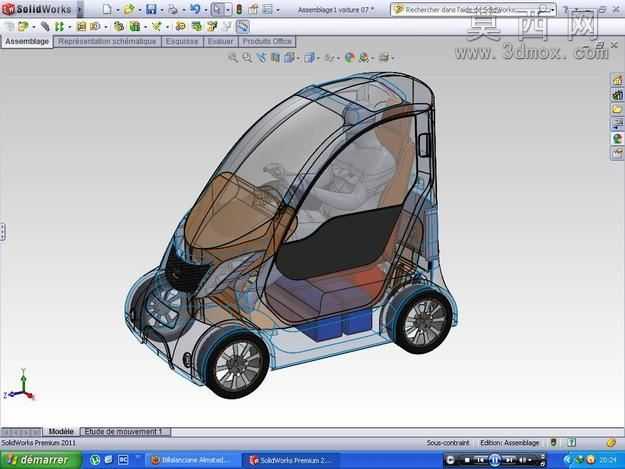Switch to Représentation schématique tab
The width and height of the screenshot is (625, 469).
point(107,41)
